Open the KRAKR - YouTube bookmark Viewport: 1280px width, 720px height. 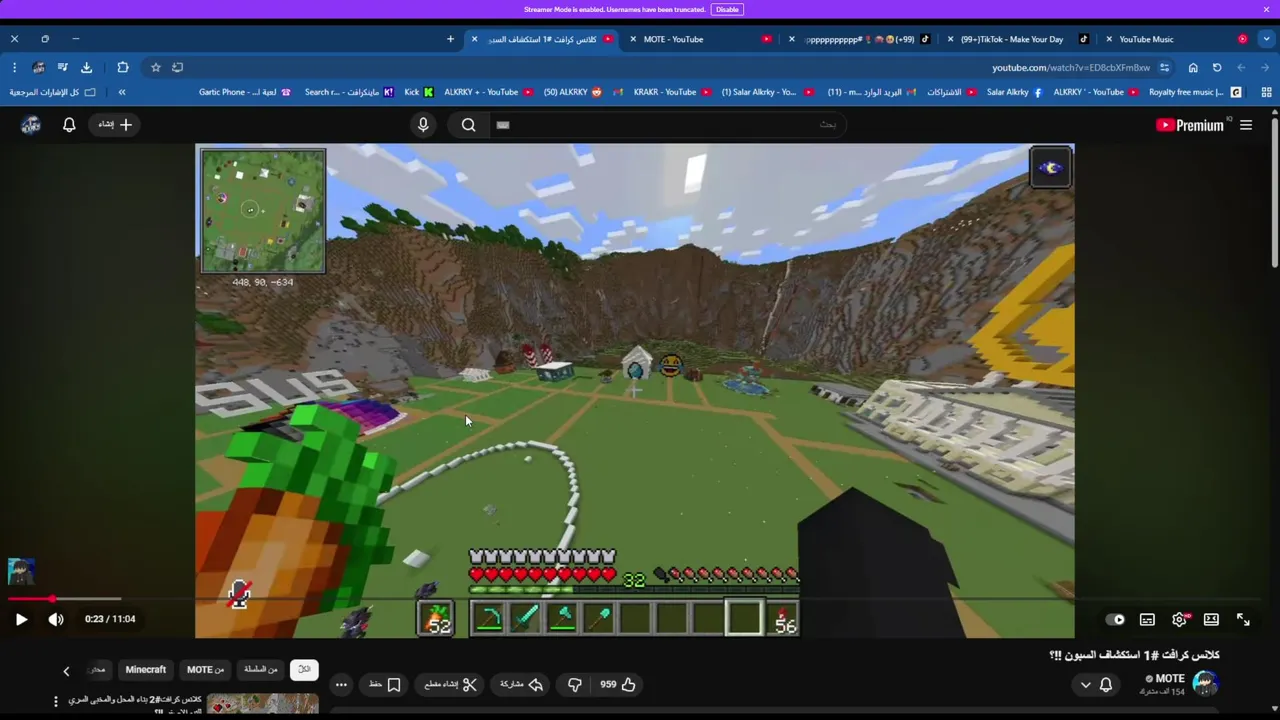pos(672,92)
